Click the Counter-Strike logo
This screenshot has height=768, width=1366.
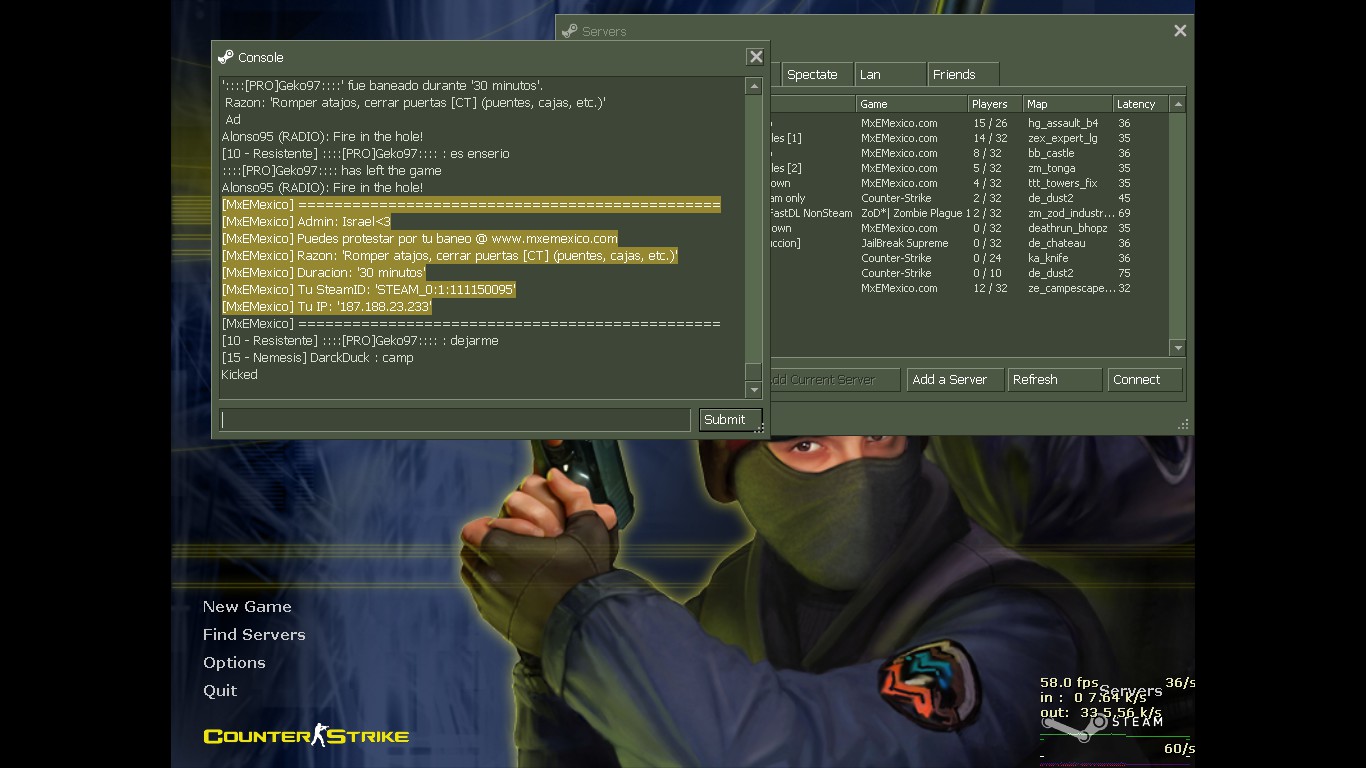(x=306, y=736)
